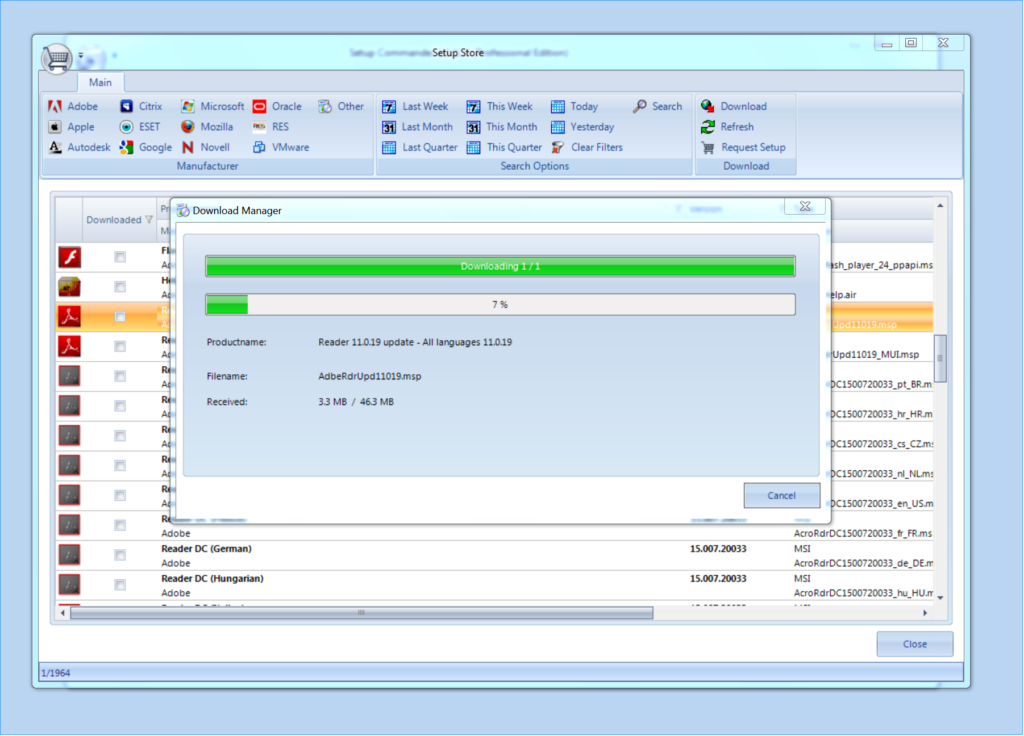The image size is (1024, 736).
Task: Tick Downloaded checkbox in the help.air row
Action: coord(120,287)
